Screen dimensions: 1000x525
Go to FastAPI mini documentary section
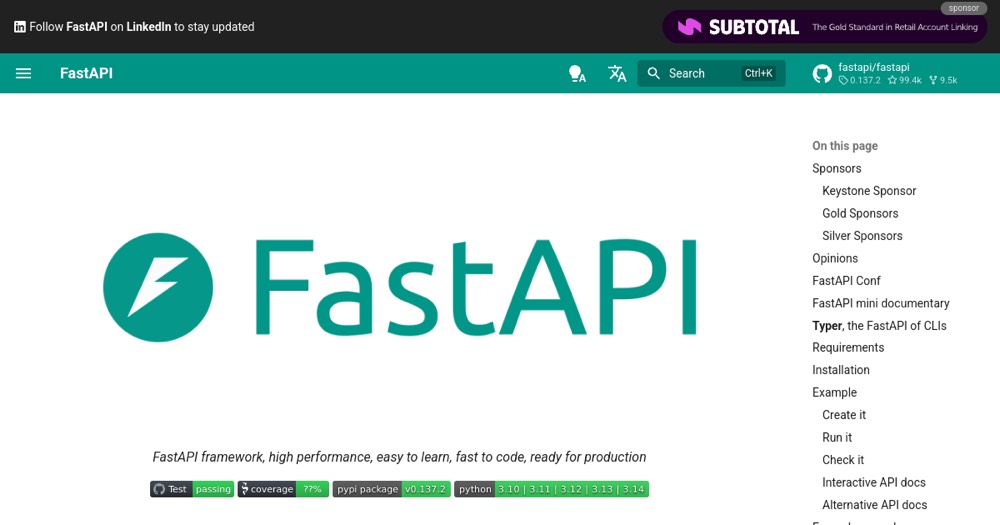point(881,303)
